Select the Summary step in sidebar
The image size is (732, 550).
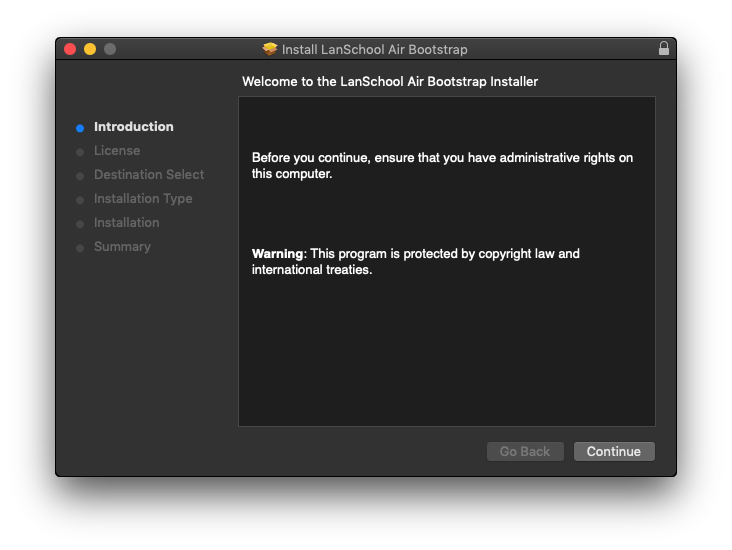pyautogui.click(x=122, y=247)
